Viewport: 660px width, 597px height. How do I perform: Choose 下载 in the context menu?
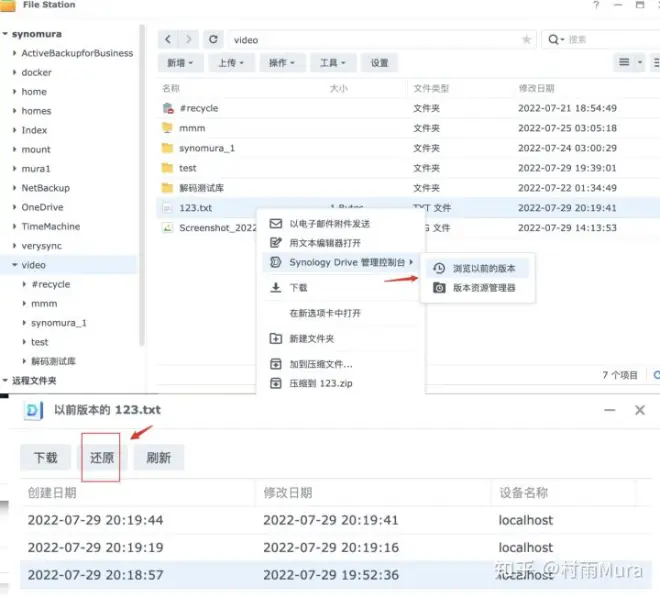pyautogui.click(x=341, y=288)
